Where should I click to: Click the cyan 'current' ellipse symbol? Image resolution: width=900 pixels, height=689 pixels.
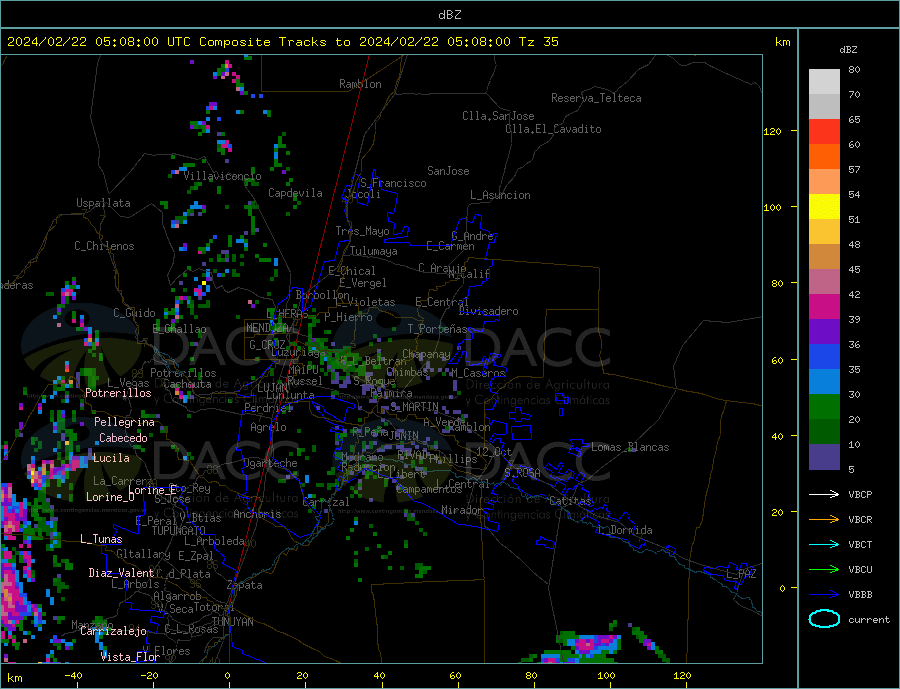coord(824,619)
